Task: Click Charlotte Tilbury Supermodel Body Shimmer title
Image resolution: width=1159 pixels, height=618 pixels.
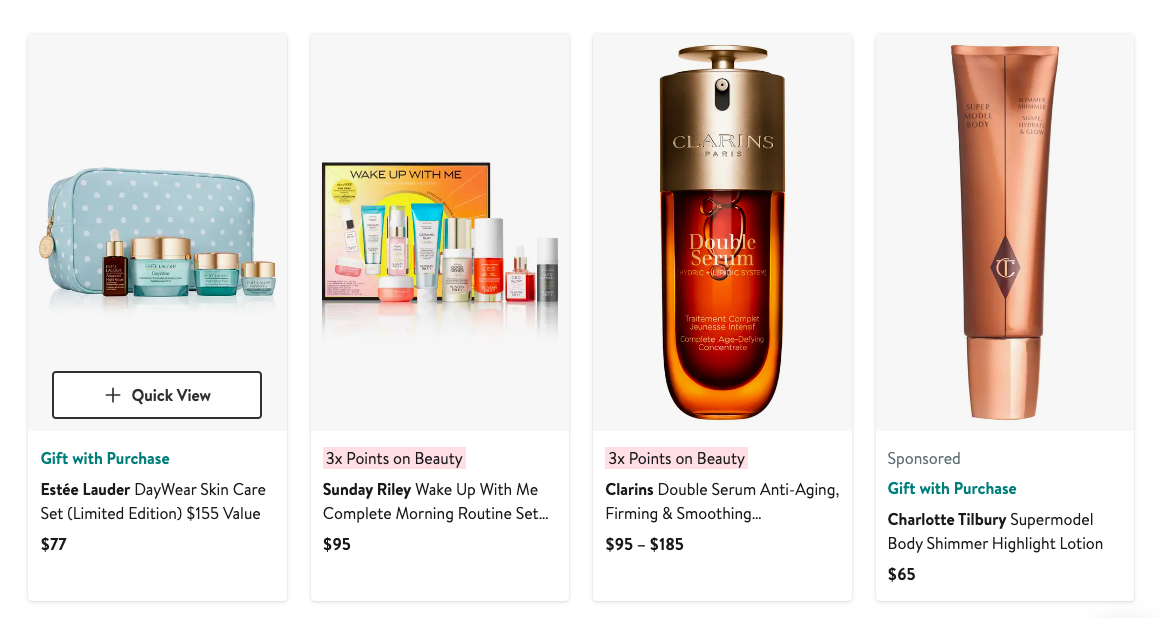Action: 995,532
